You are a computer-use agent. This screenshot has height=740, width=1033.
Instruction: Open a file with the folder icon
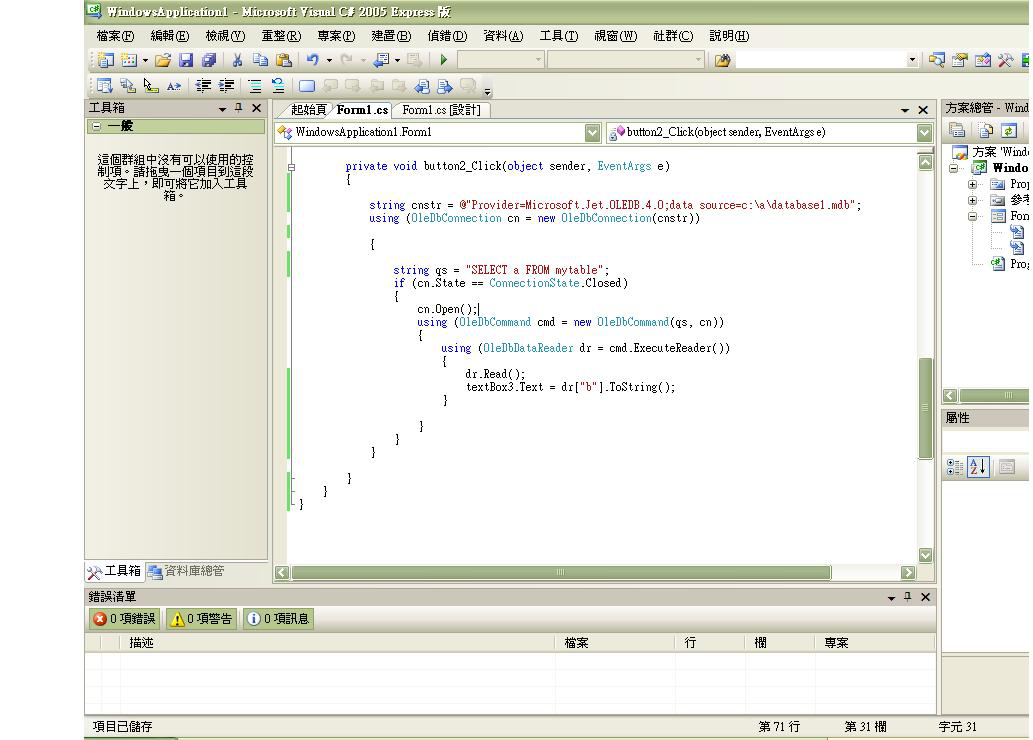163,61
